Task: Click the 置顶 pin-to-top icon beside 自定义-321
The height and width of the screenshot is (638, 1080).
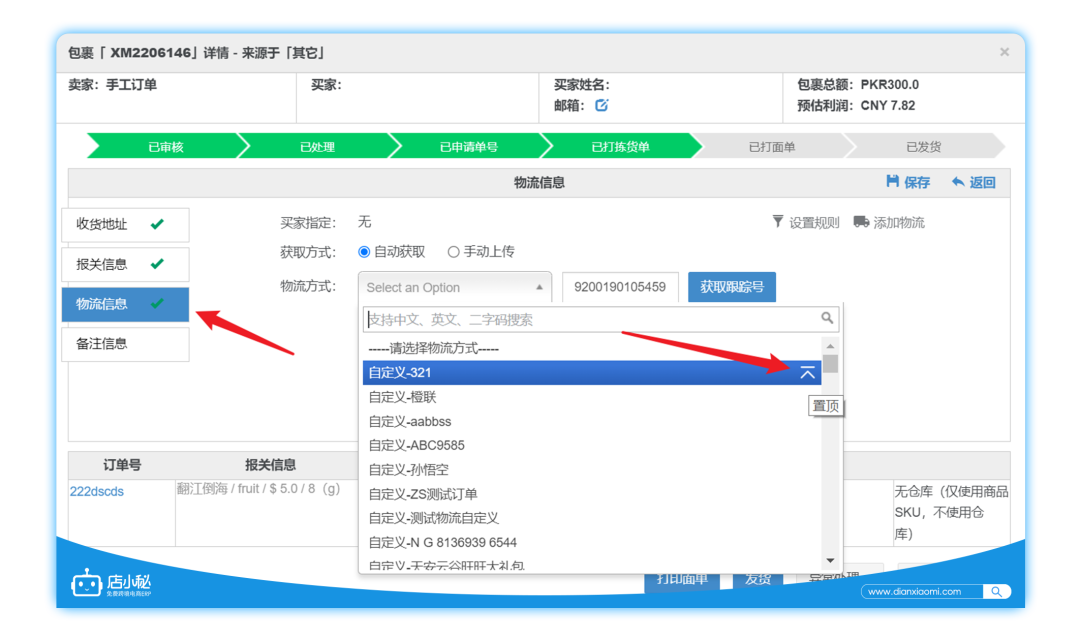Action: pos(808,371)
